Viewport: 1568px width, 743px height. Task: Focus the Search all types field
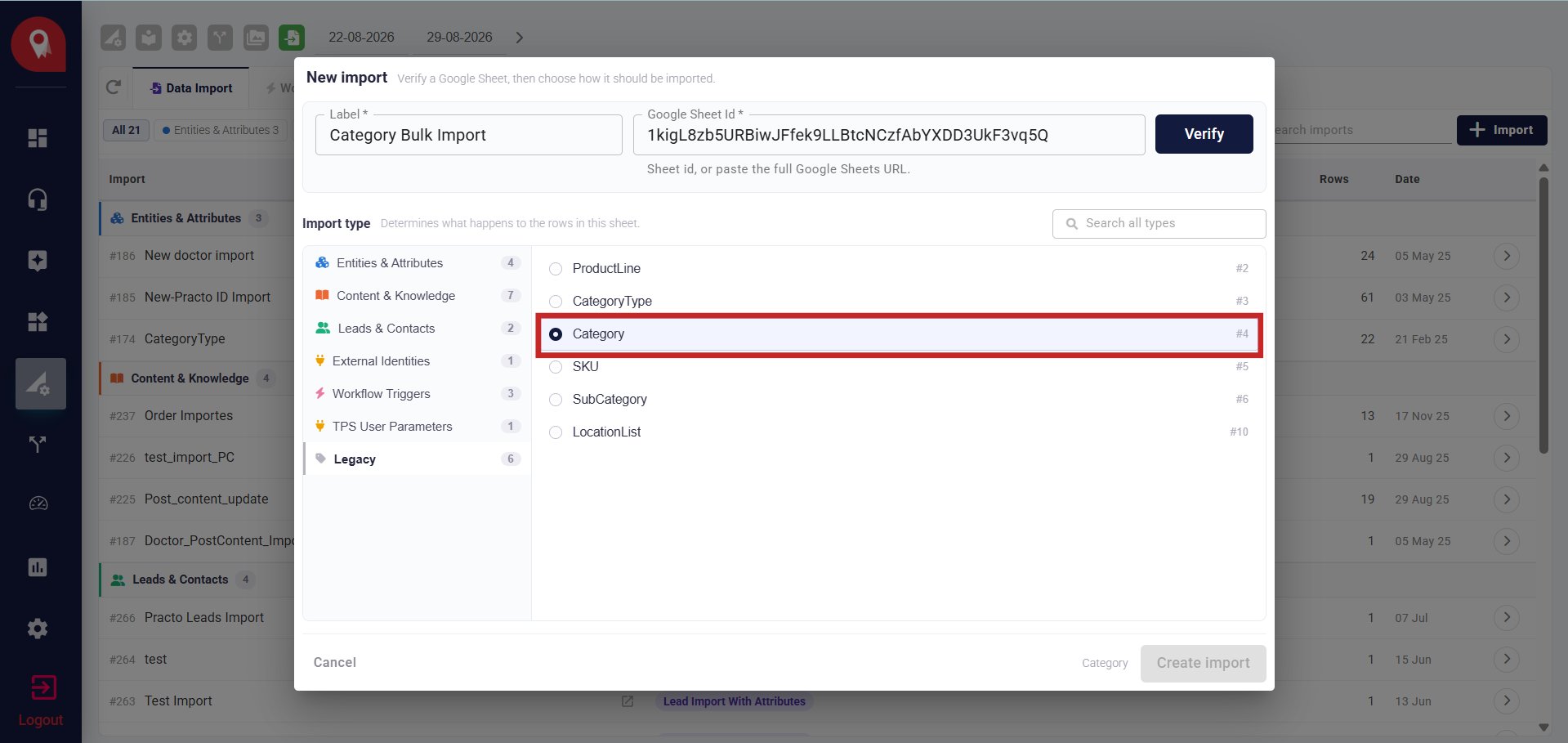[1159, 223]
